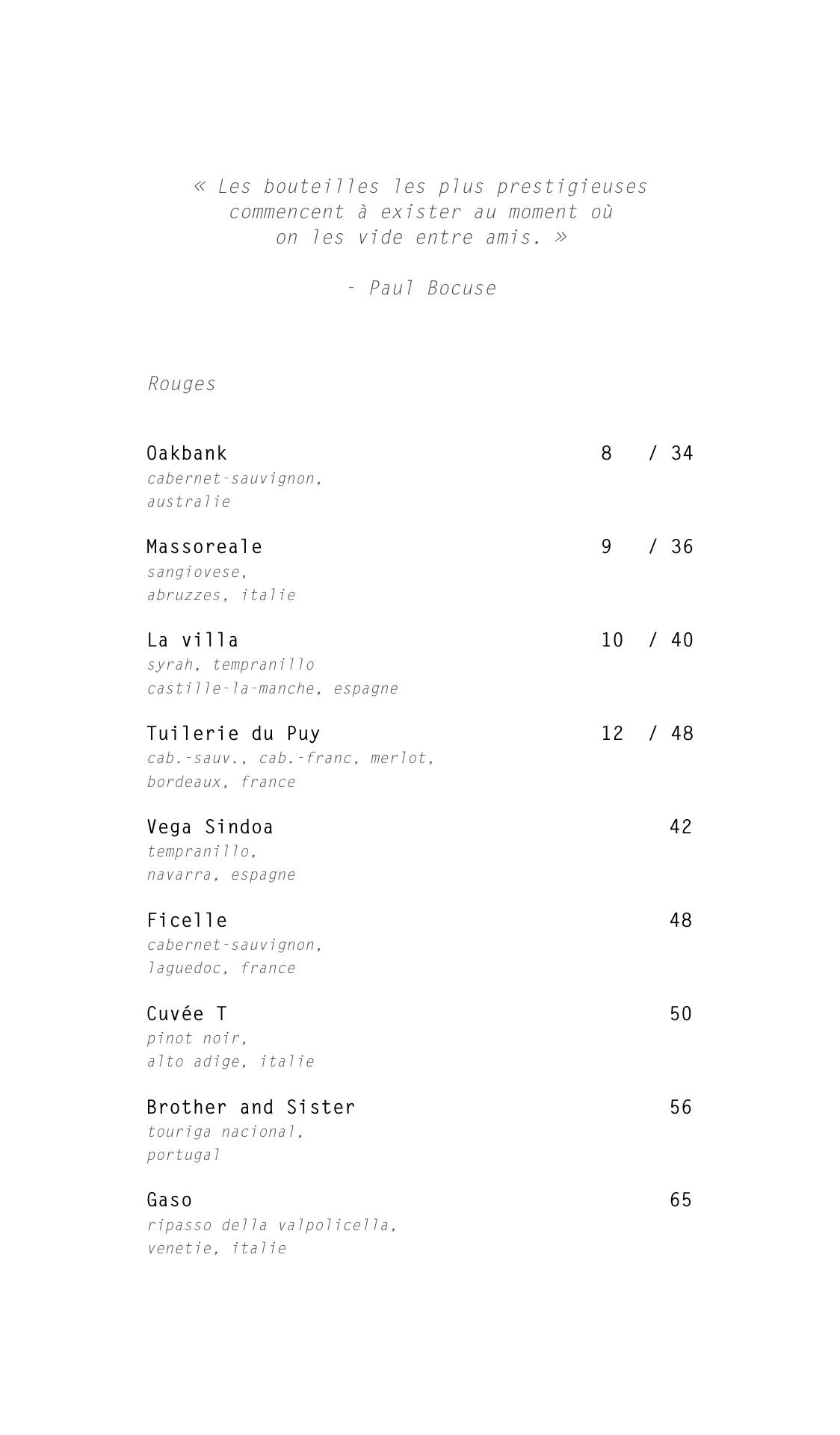840x1435 pixels.
Task: Click the Oakbank wine name
Action: click(x=186, y=453)
